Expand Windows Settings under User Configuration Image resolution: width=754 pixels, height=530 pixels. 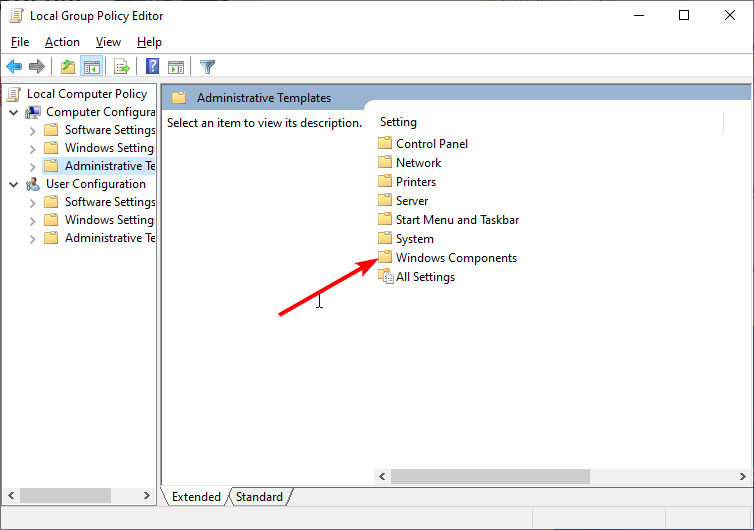pos(32,221)
